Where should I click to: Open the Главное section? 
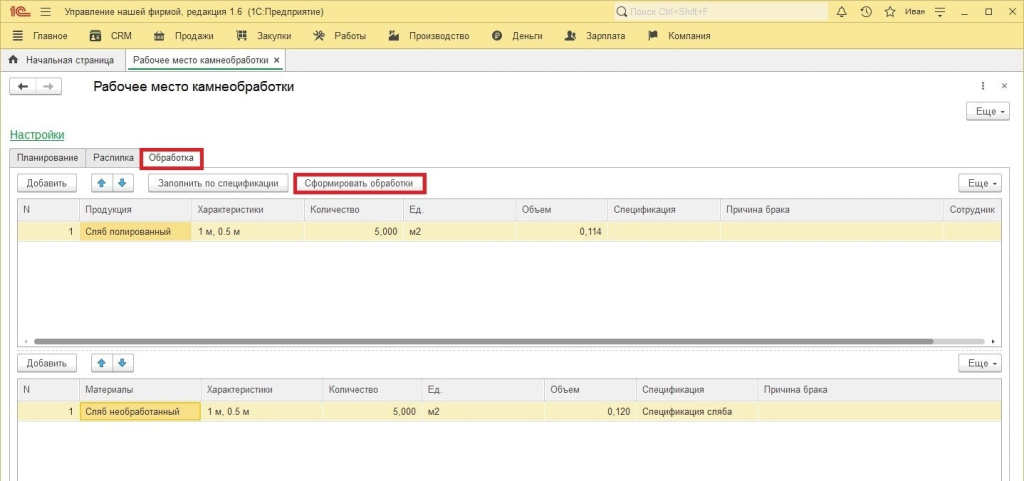(40, 36)
